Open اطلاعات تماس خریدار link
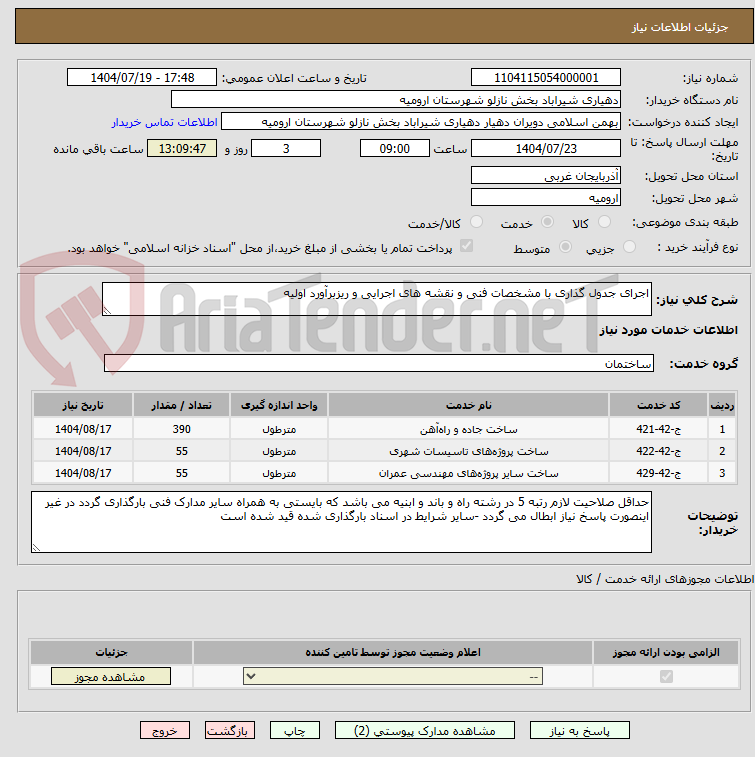Image resolution: width=755 pixels, height=757 pixels. [x=165, y=122]
